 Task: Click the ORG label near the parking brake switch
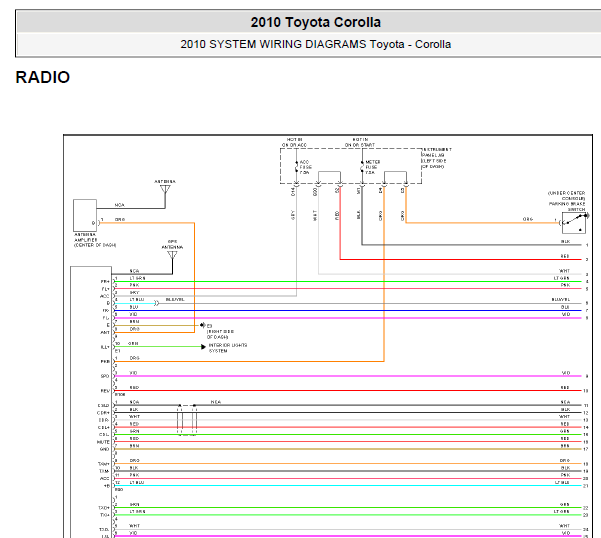pyautogui.click(x=528, y=219)
